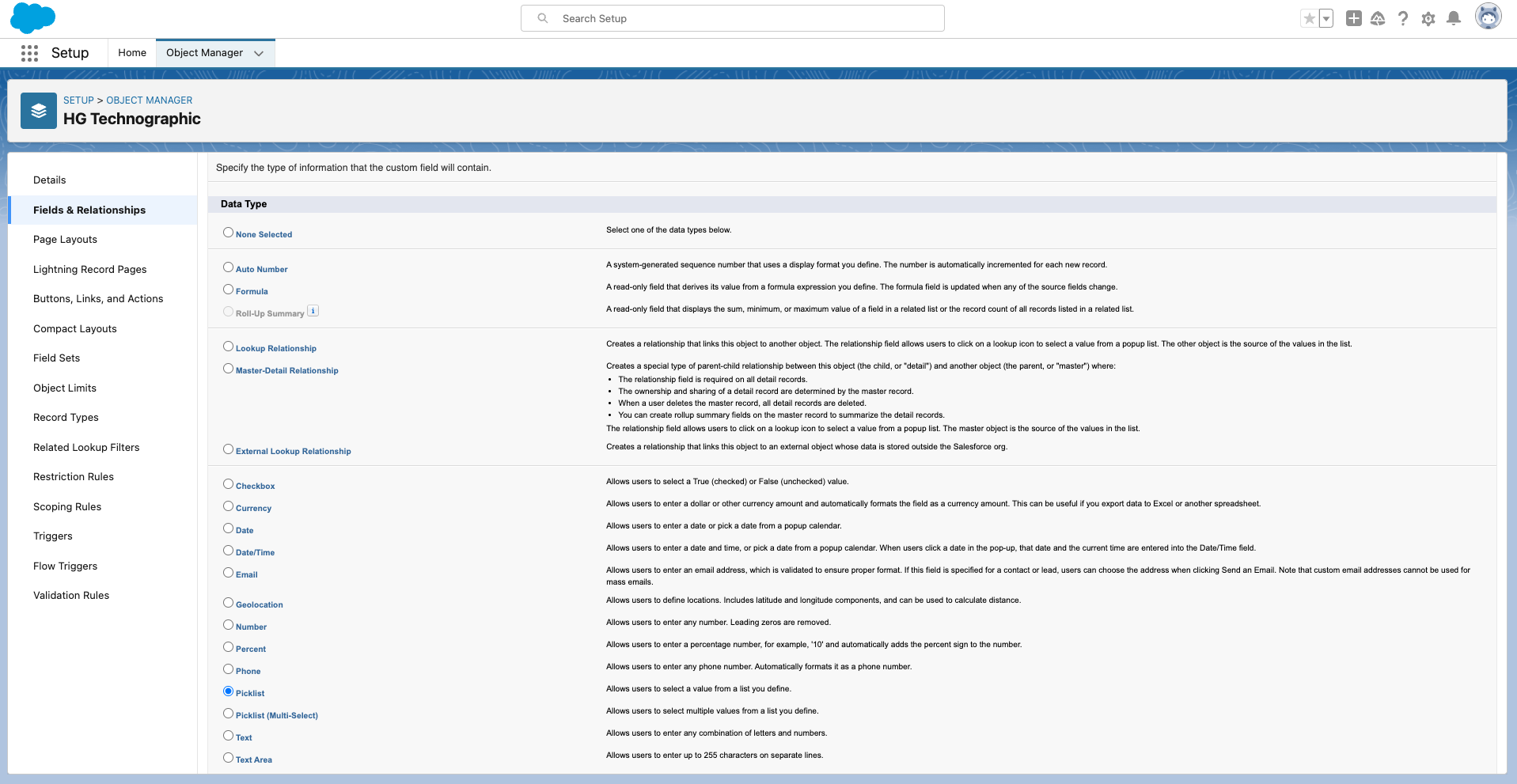Open Flow Triggers in the sidebar
Image resolution: width=1517 pixels, height=784 pixels.
[x=66, y=566]
